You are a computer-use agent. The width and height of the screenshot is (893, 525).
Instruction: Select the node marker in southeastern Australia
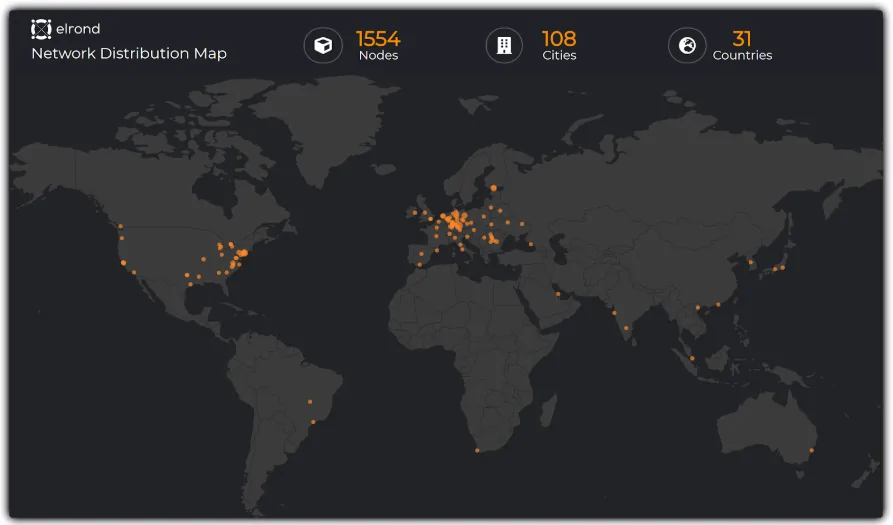coord(811,450)
